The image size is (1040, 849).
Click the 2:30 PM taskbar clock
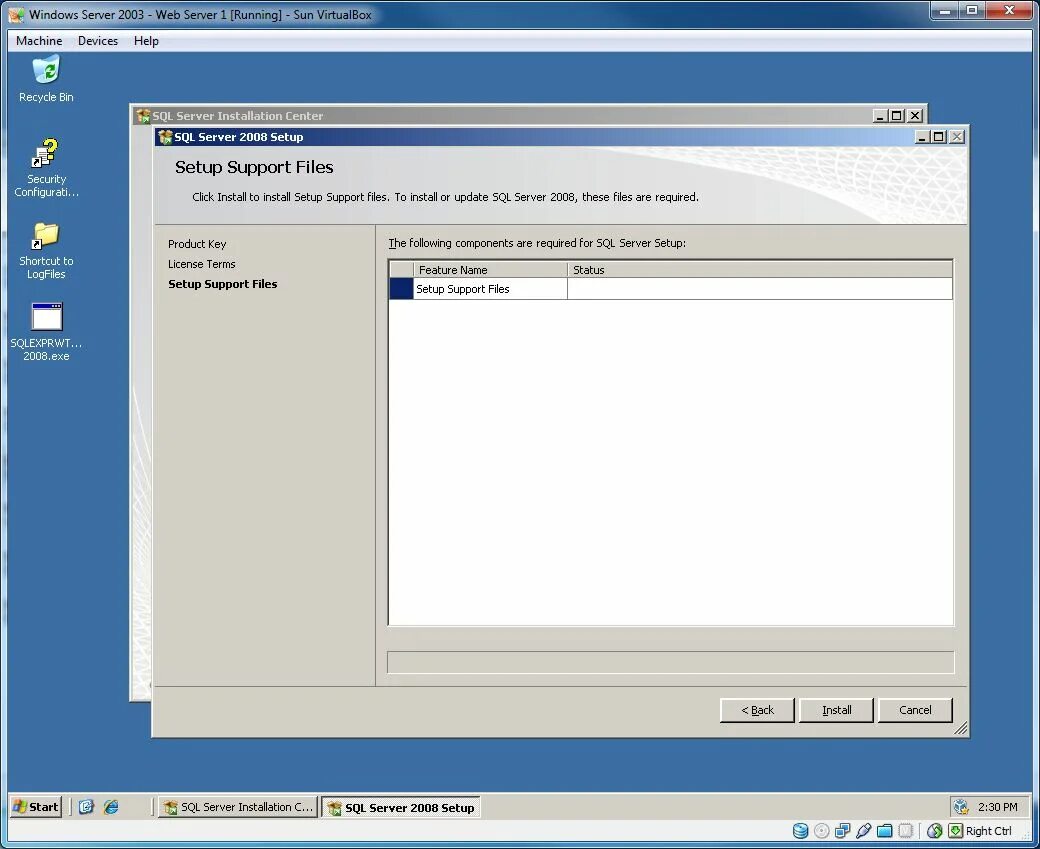tap(997, 807)
